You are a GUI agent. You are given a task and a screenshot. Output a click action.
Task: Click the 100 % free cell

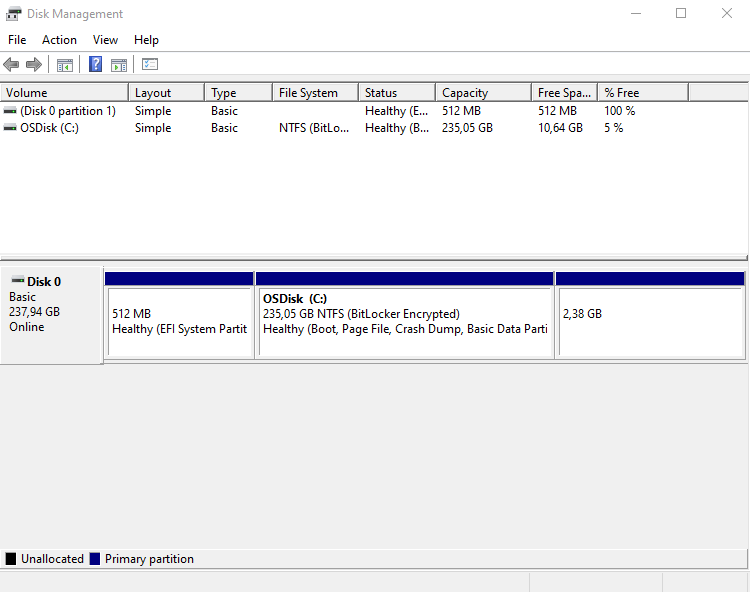click(x=619, y=110)
